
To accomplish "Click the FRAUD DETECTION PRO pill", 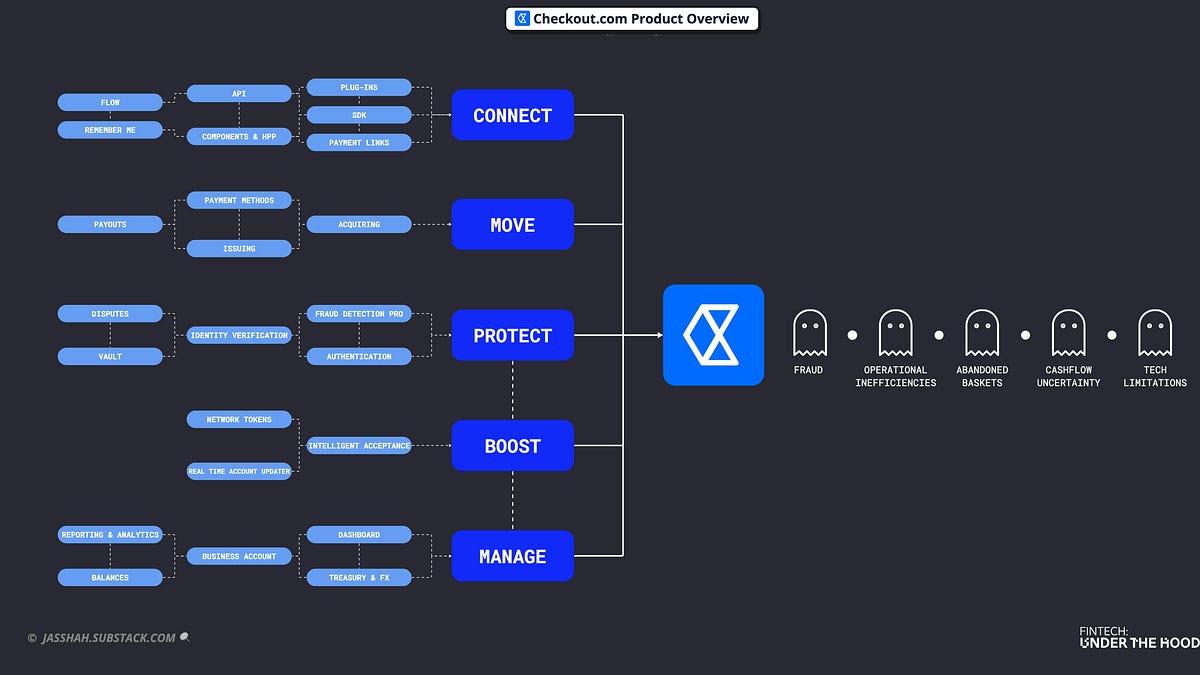I will point(359,314).
